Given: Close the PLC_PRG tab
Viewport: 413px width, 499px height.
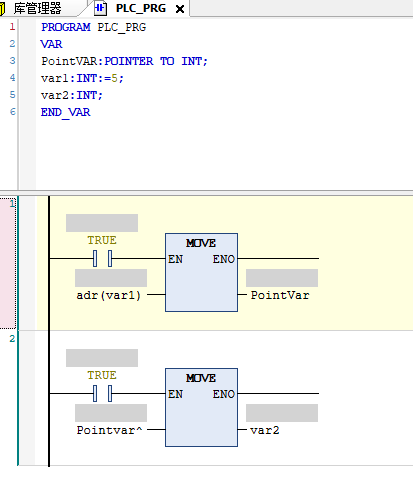Looking at the screenshot, I should pos(180,9).
